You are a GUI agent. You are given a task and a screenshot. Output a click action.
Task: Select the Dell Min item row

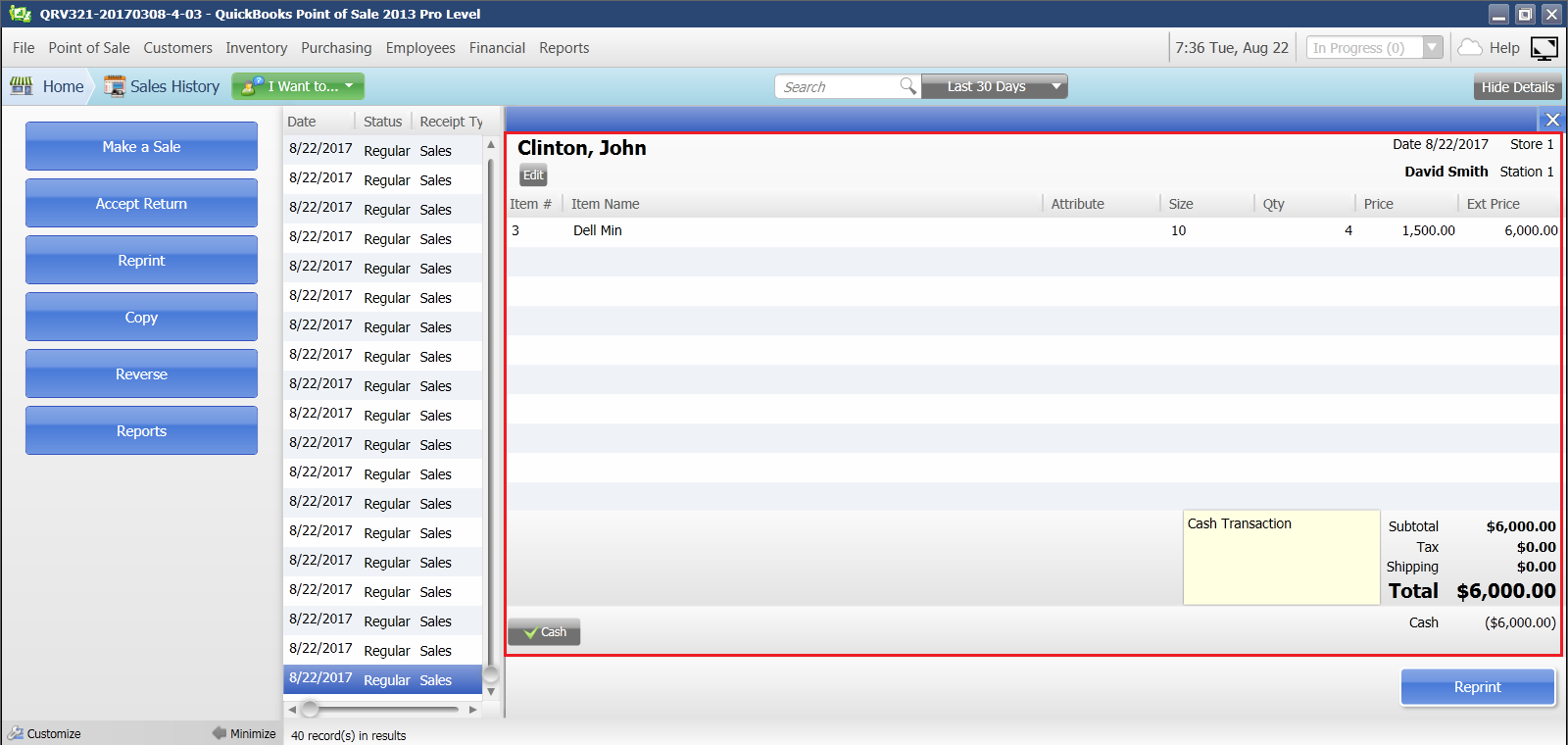[1033, 231]
